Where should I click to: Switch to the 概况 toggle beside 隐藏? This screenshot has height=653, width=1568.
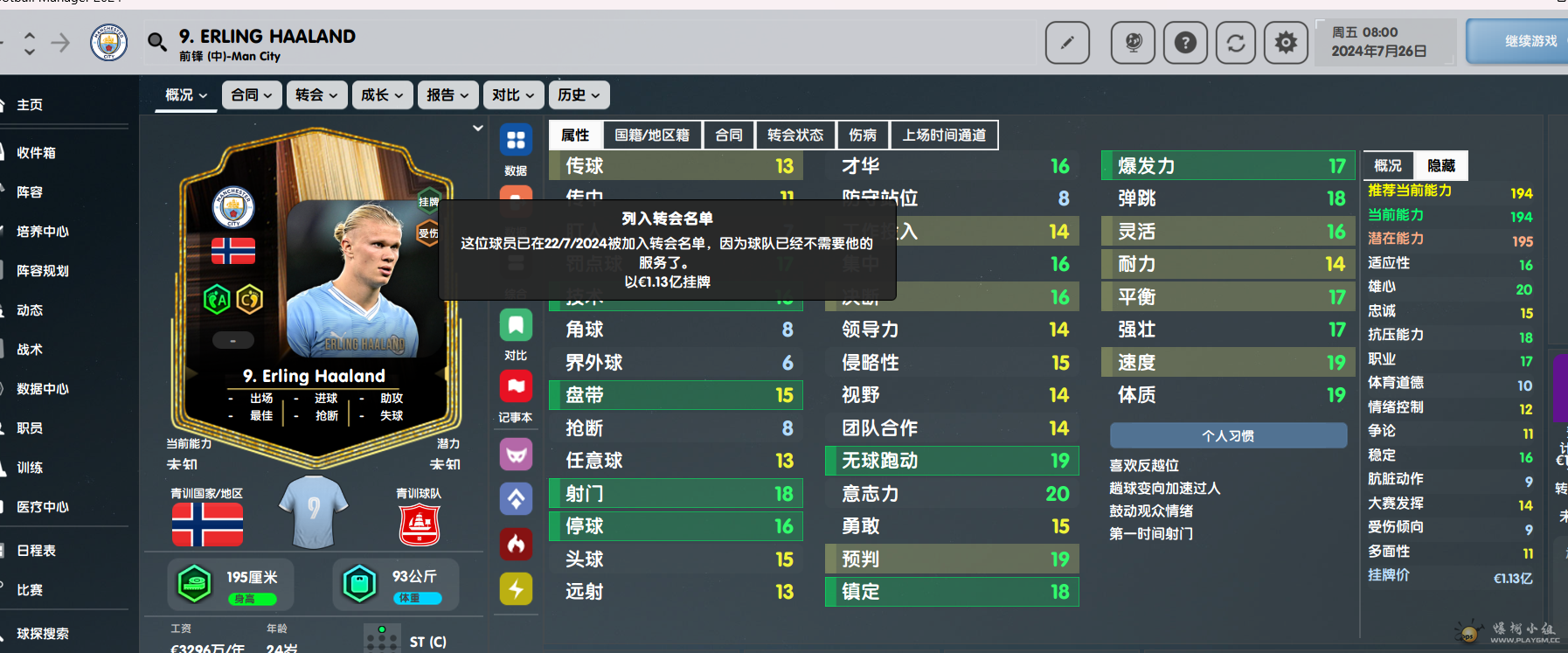click(x=1388, y=165)
